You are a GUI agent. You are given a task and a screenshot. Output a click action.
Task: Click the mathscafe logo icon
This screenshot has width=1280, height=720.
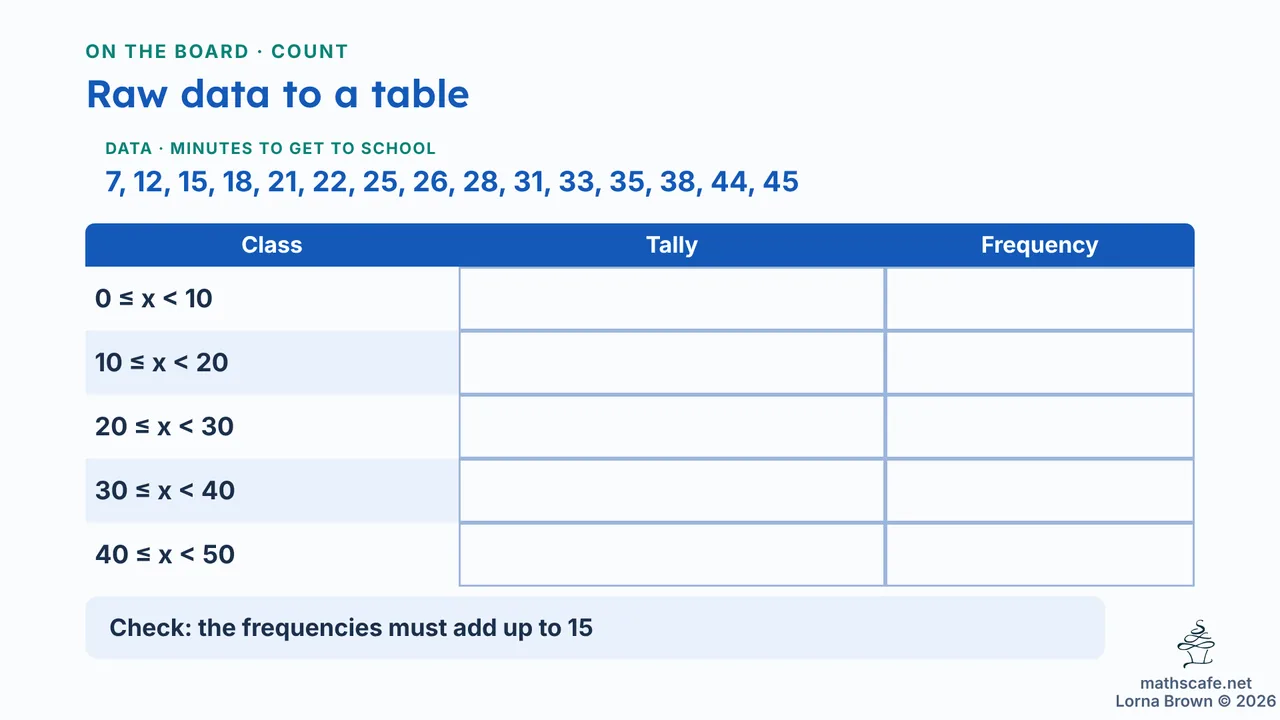(x=1196, y=645)
